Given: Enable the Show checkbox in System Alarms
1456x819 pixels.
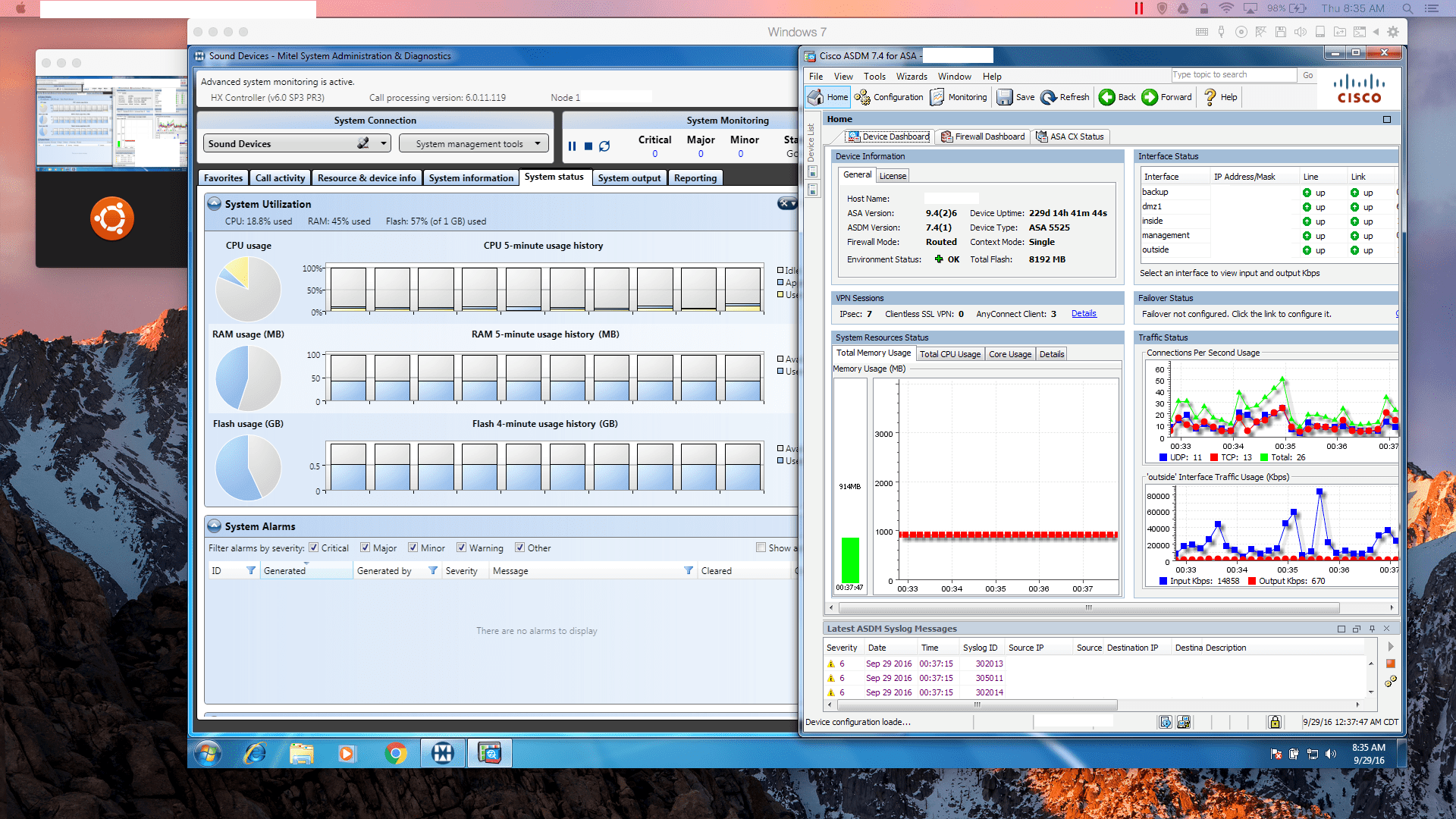Looking at the screenshot, I should coord(761,548).
